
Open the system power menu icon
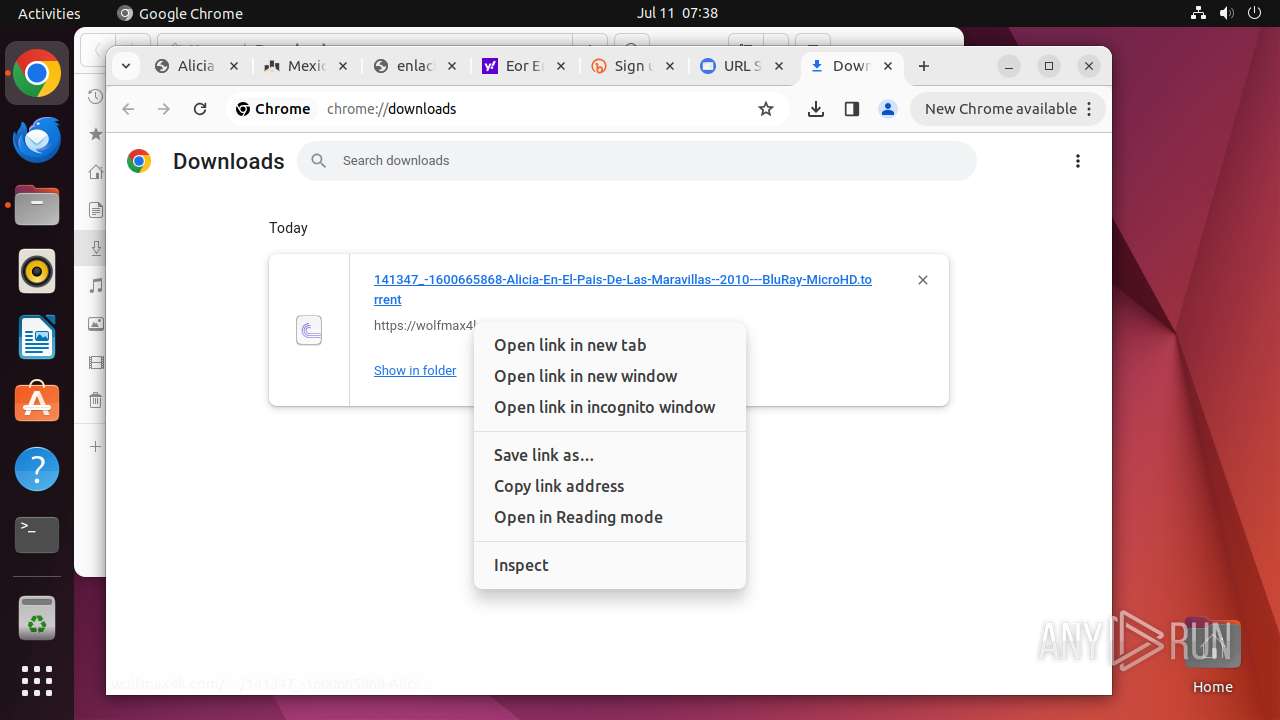[1254, 13]
